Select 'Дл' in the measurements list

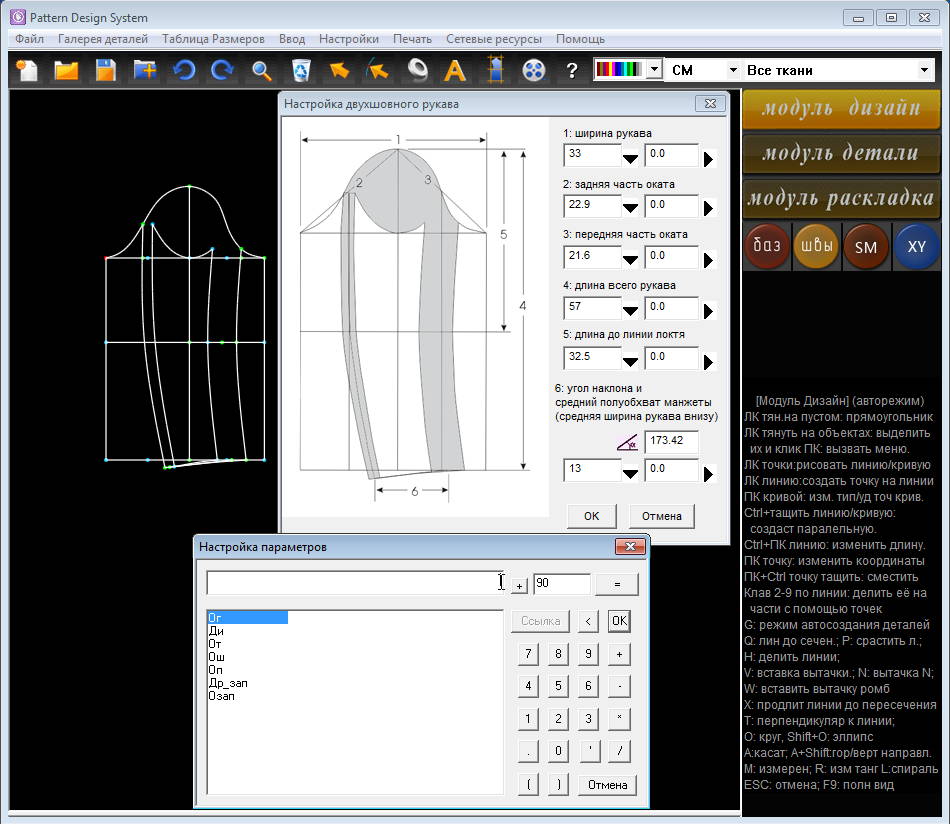click(216, 631)
